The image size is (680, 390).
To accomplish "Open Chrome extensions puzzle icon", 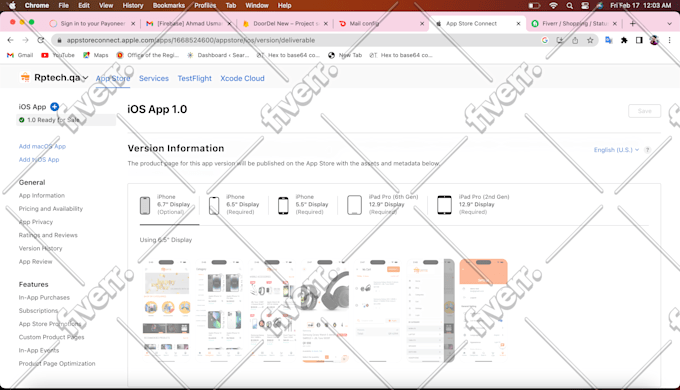I will 624,40.
